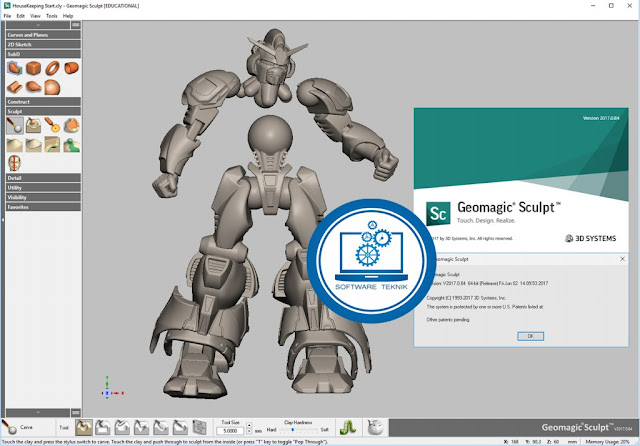Open the Edit menu
Image resolution: width=640 pixels, height=446 pixels.
[21, 16]
